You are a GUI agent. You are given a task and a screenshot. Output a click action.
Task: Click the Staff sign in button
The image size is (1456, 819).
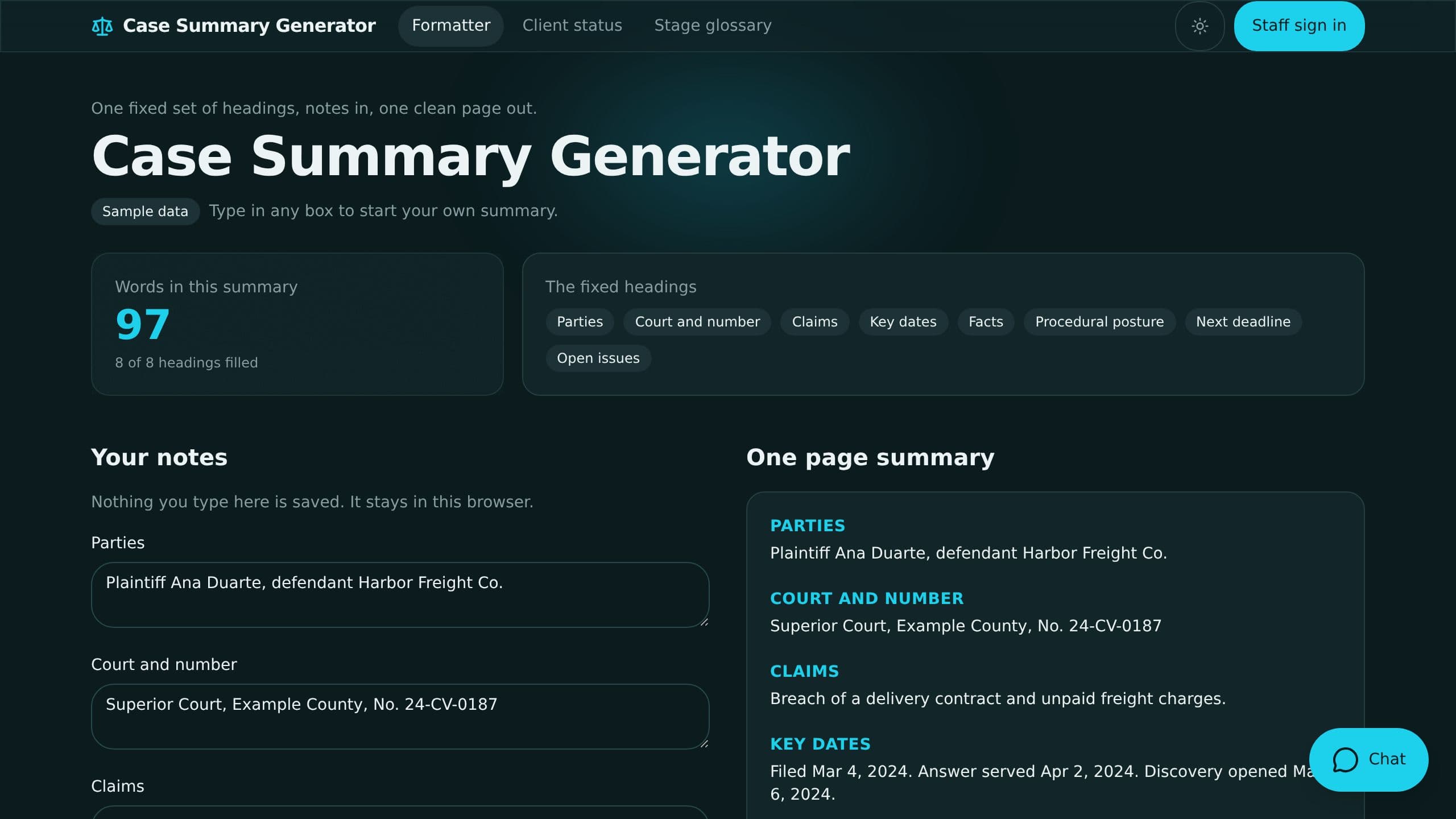(1299, 26)
